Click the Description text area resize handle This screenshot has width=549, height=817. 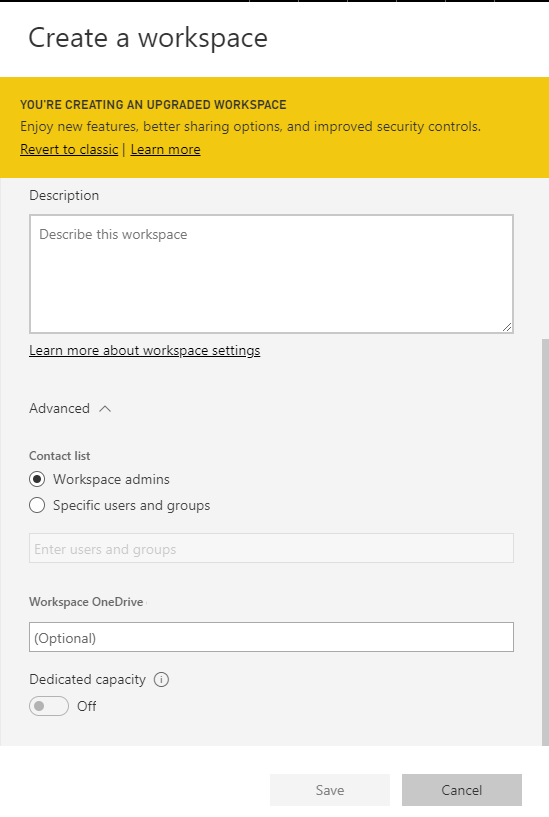(507, 327)
